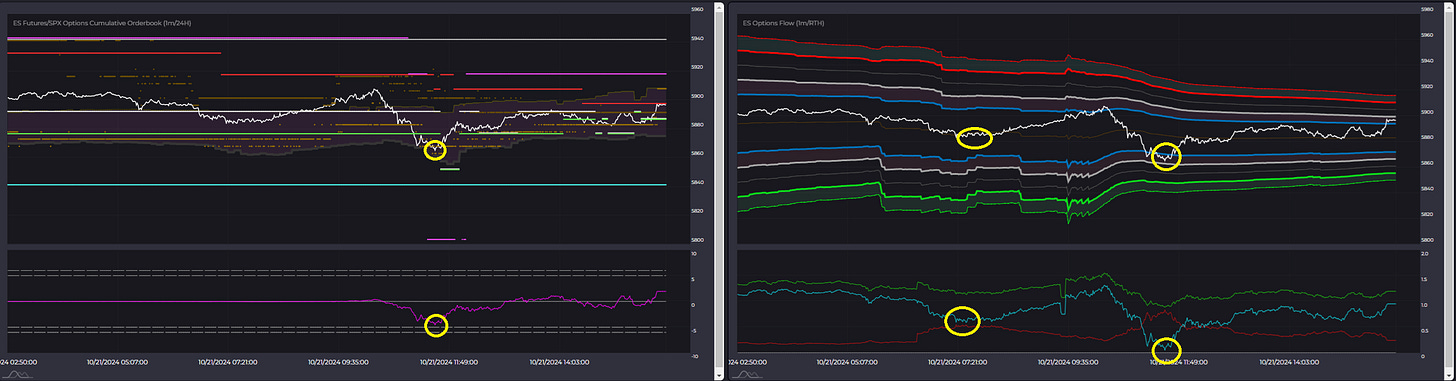Click the cyan horizontal level line on left chart

(x=336, y=184)
